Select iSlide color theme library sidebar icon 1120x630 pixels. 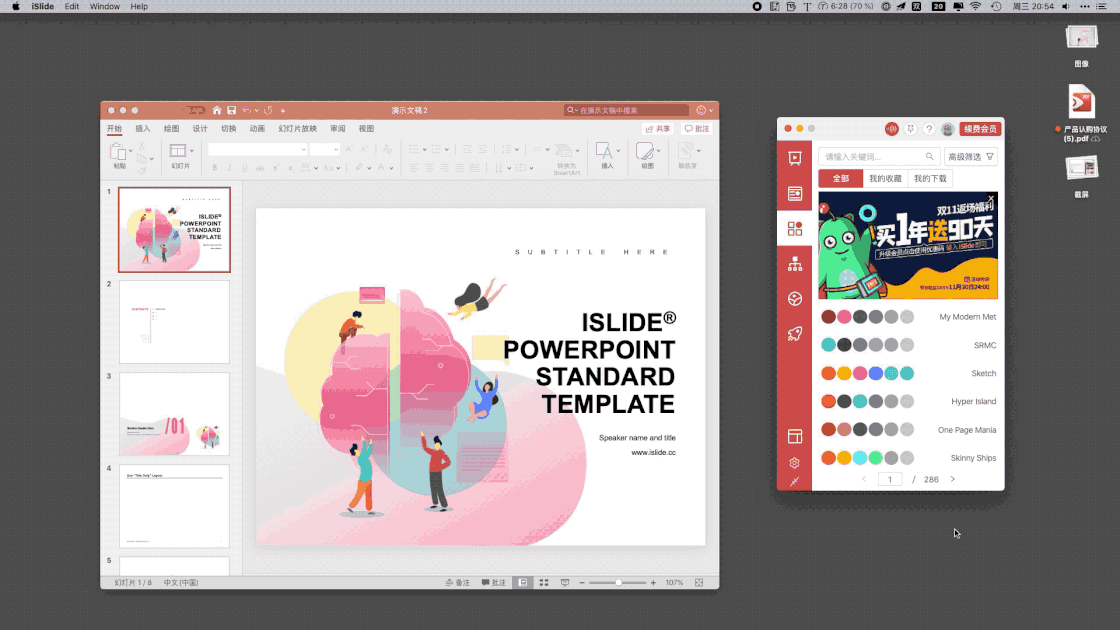pyautogui.click(x=794, y=229)
